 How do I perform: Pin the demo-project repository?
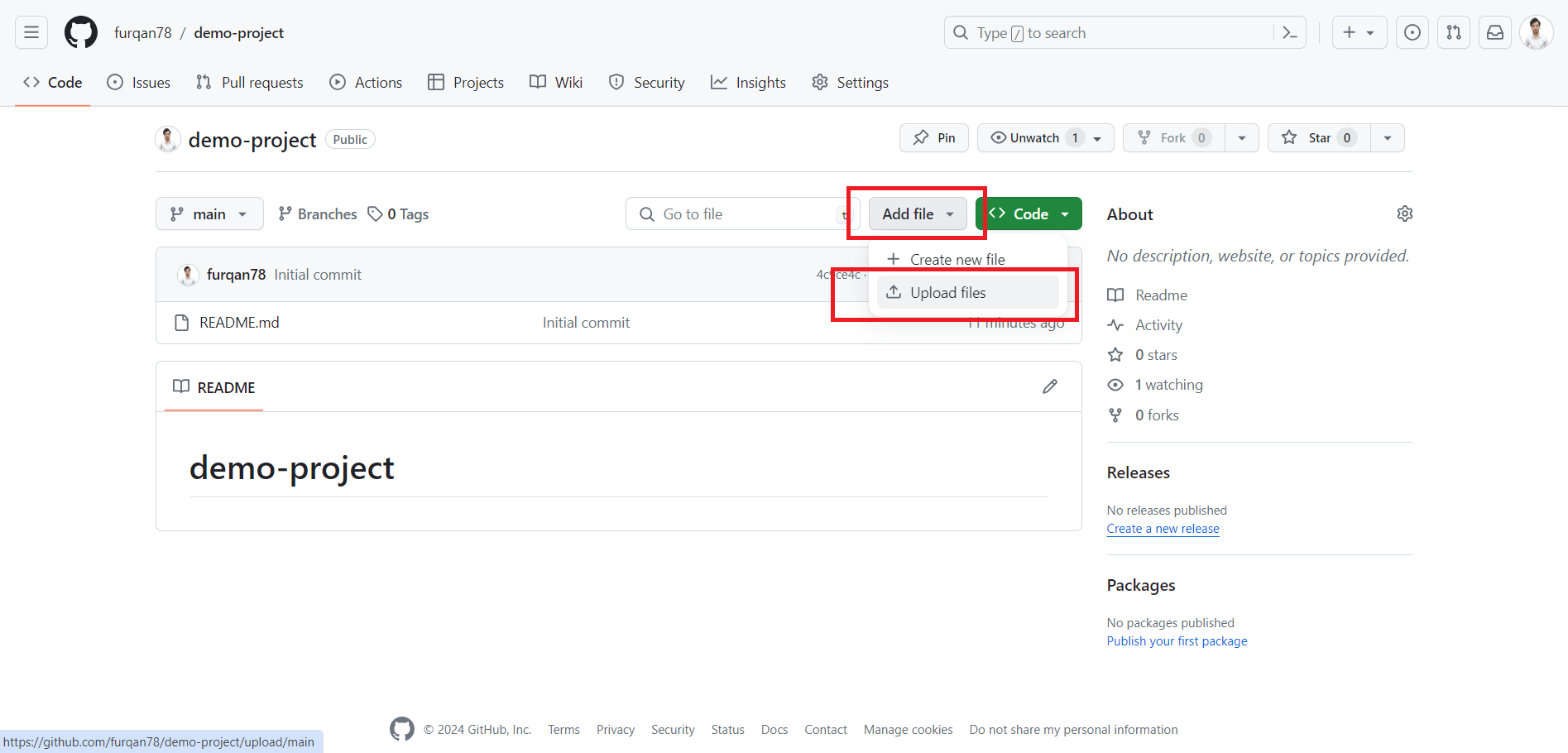pos(933,137)
